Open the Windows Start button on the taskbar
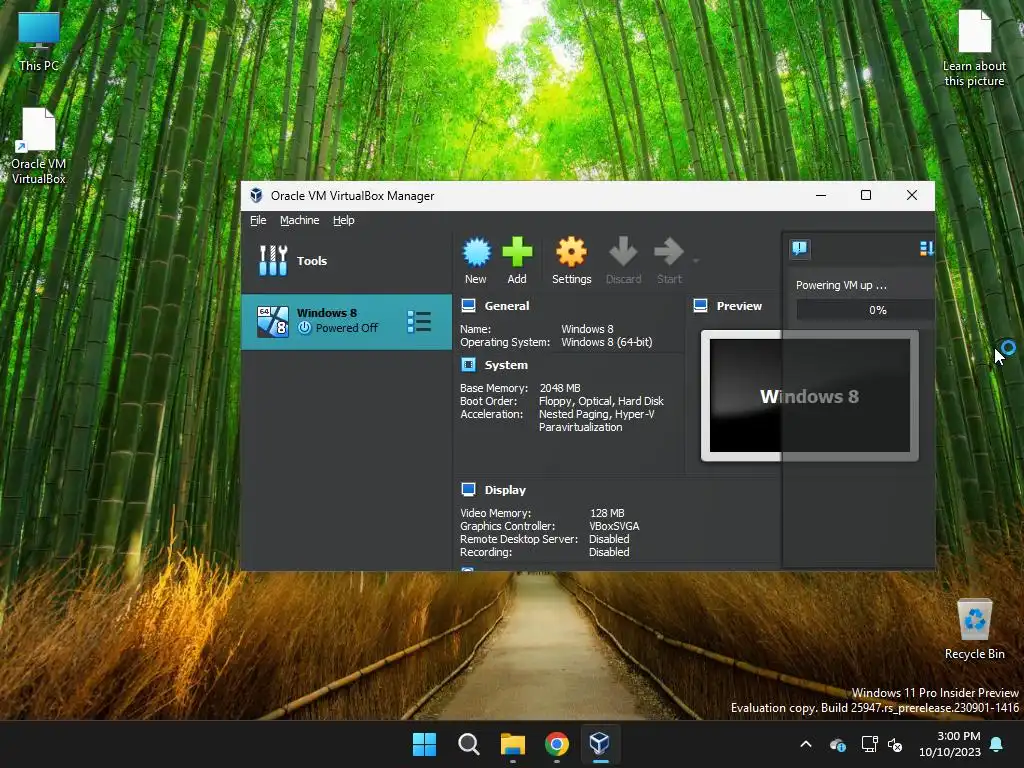Image resolution: width=1024 pixels, height=768 pixels. 424,744
